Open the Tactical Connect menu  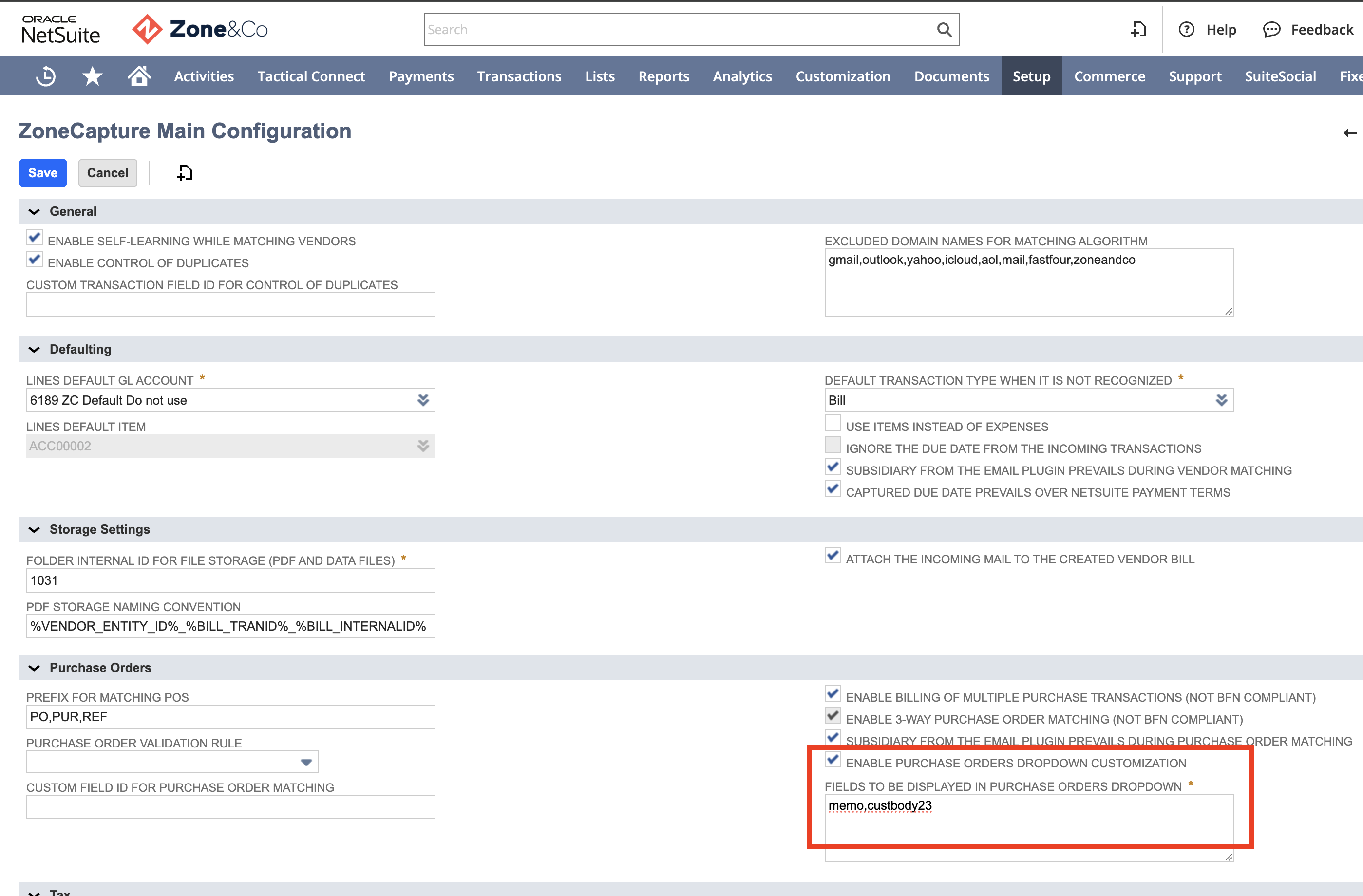311,76
